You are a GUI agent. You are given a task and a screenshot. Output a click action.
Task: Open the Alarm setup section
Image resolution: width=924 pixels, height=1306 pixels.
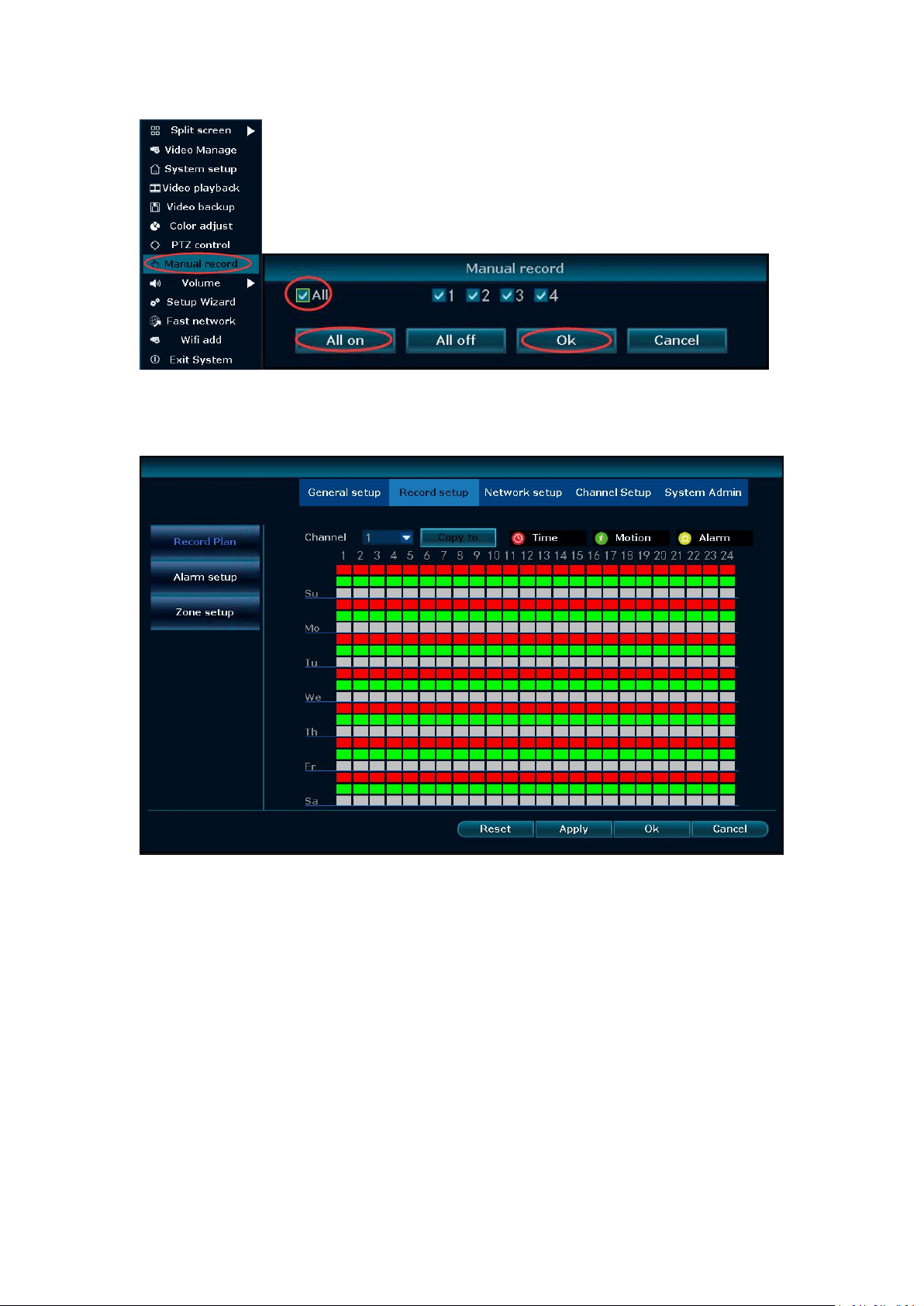[205, 577]
